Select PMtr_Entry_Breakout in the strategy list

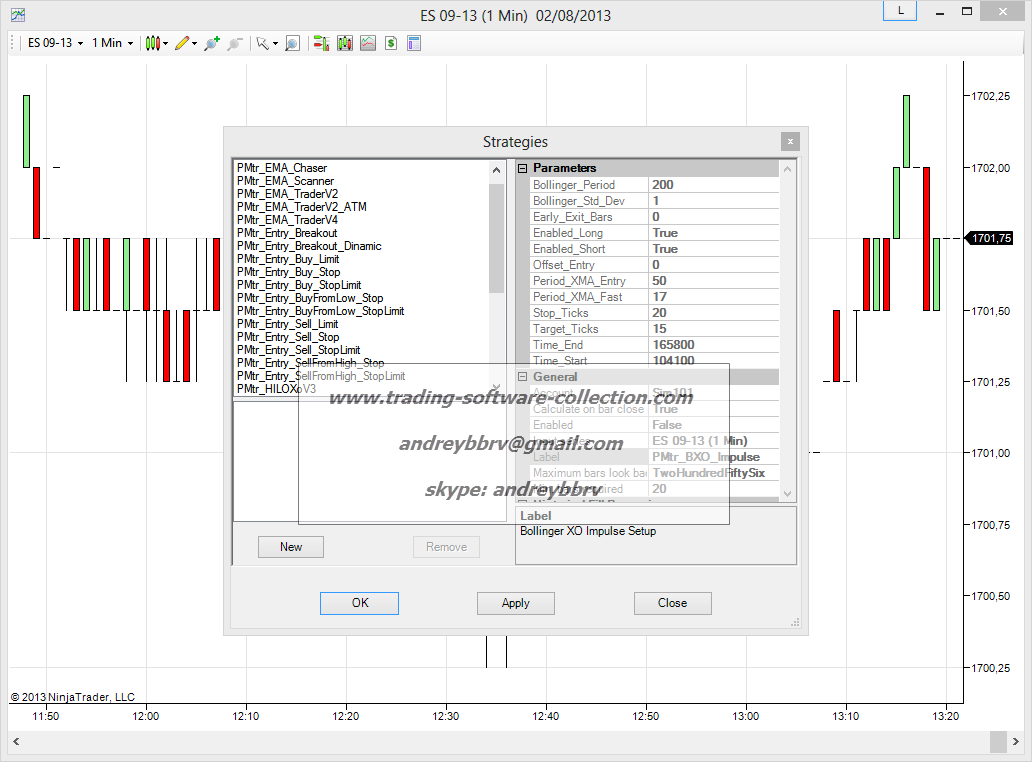pos(287,233)
